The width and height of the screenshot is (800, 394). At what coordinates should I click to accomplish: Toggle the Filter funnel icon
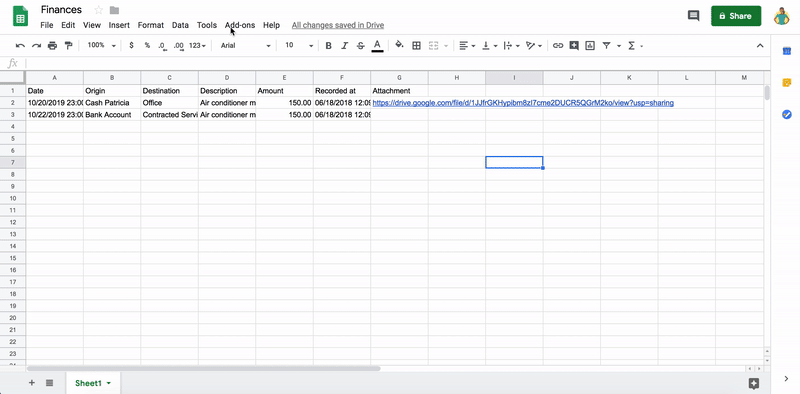(606, 45)
